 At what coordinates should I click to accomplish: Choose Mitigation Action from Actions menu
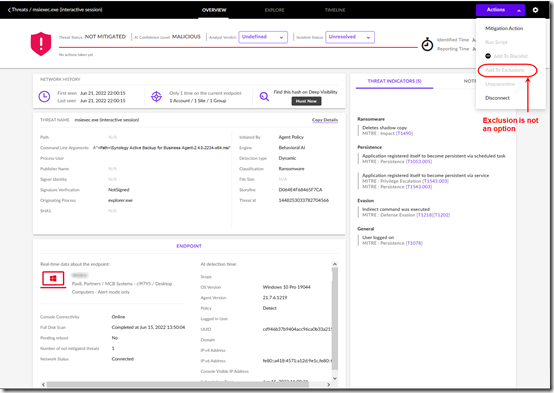point(504,28)
